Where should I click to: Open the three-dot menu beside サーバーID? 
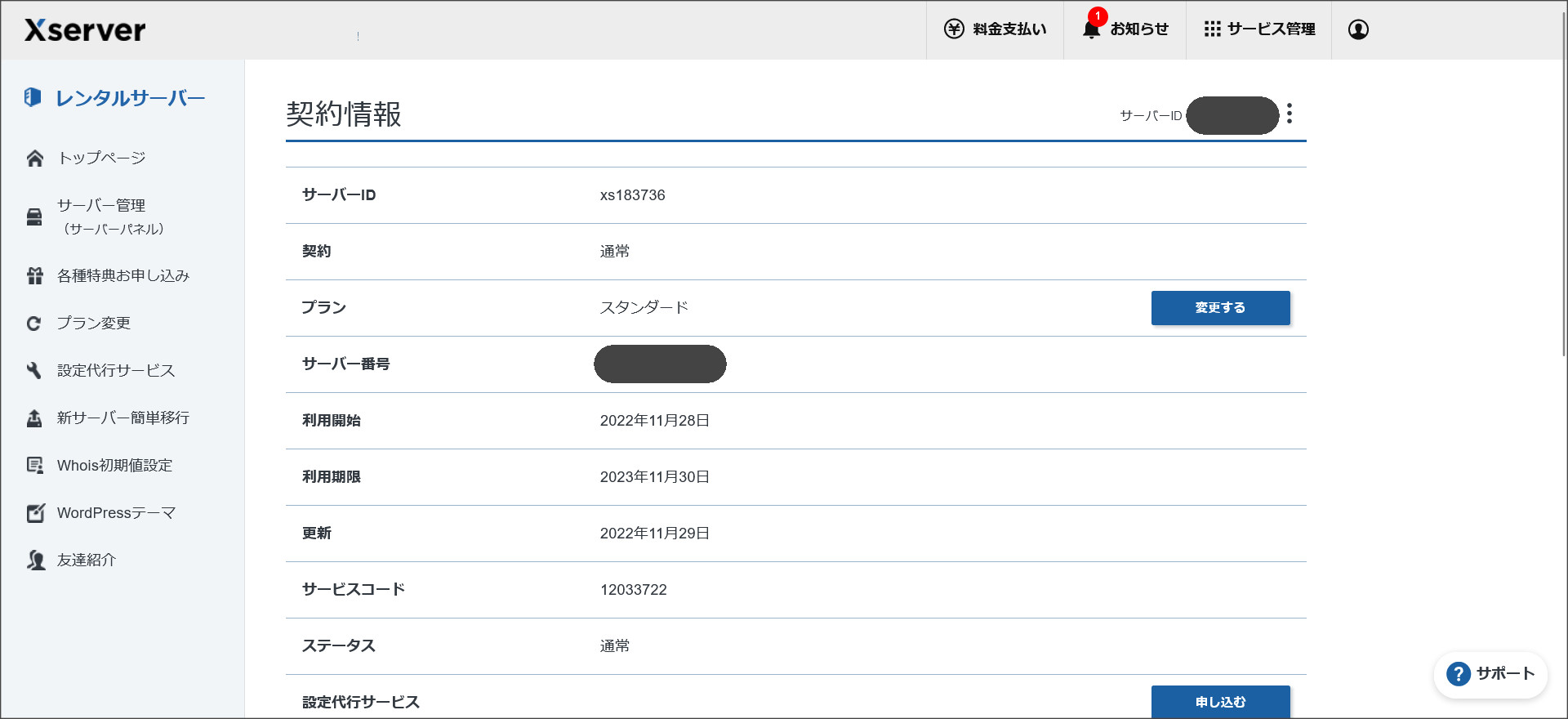point(1290,114)
